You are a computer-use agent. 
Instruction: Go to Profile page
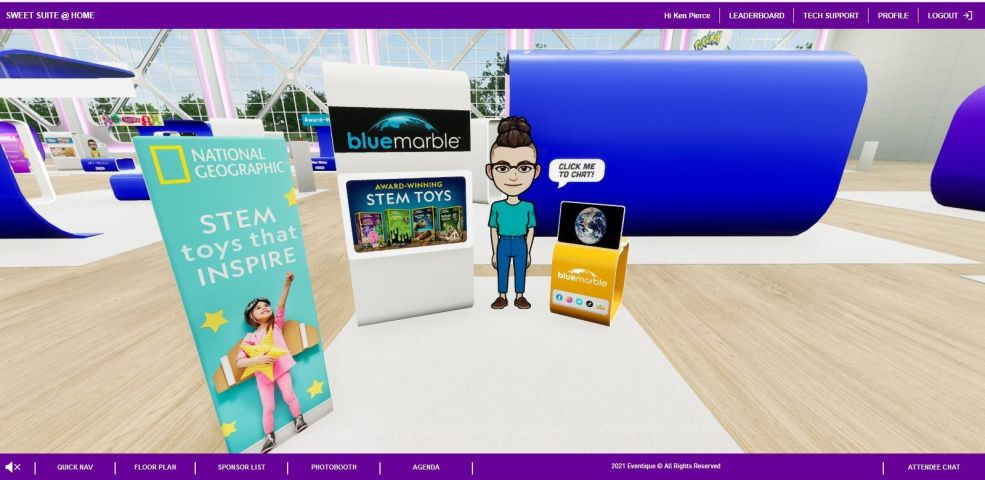[893, 15]
